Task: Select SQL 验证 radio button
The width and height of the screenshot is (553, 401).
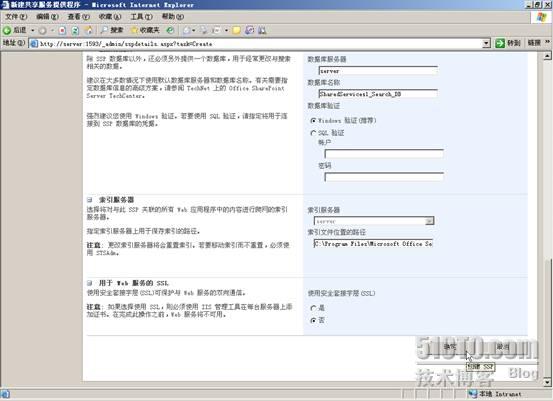Action: click(x=313, y=133)
